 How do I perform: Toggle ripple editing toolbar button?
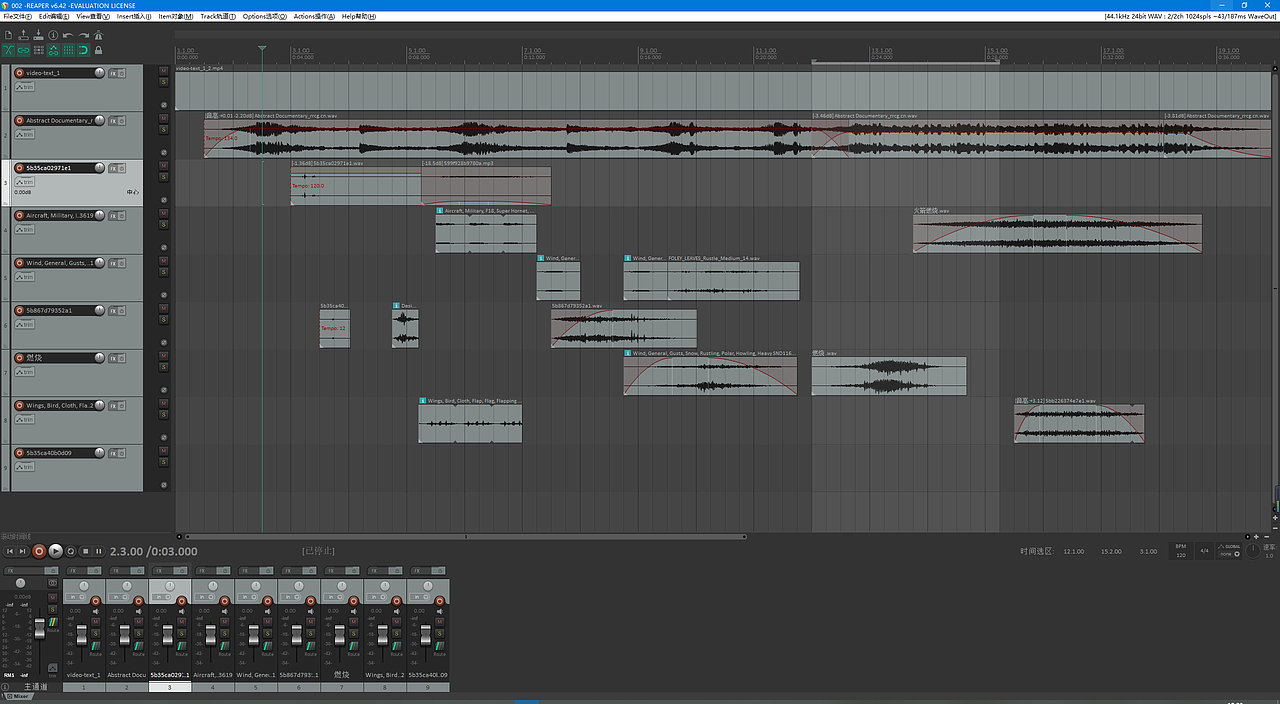[x=38, y=50]
